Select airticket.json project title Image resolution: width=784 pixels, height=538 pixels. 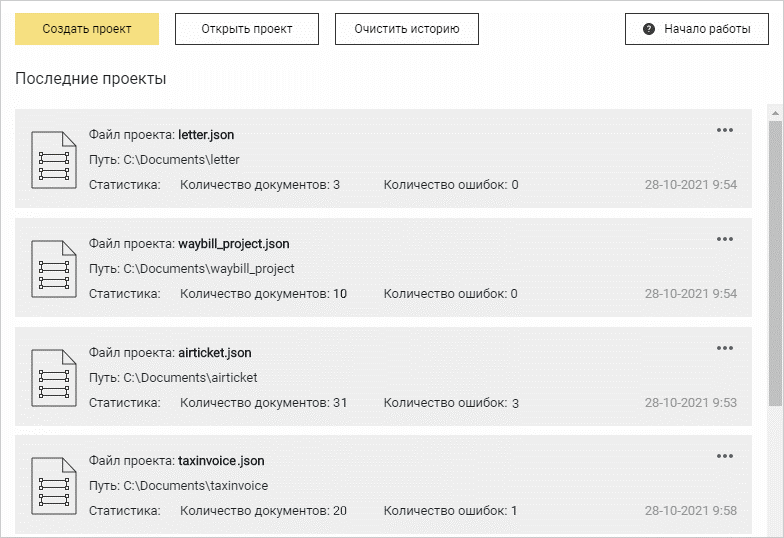pyautogui.click(x=214, y=352)
